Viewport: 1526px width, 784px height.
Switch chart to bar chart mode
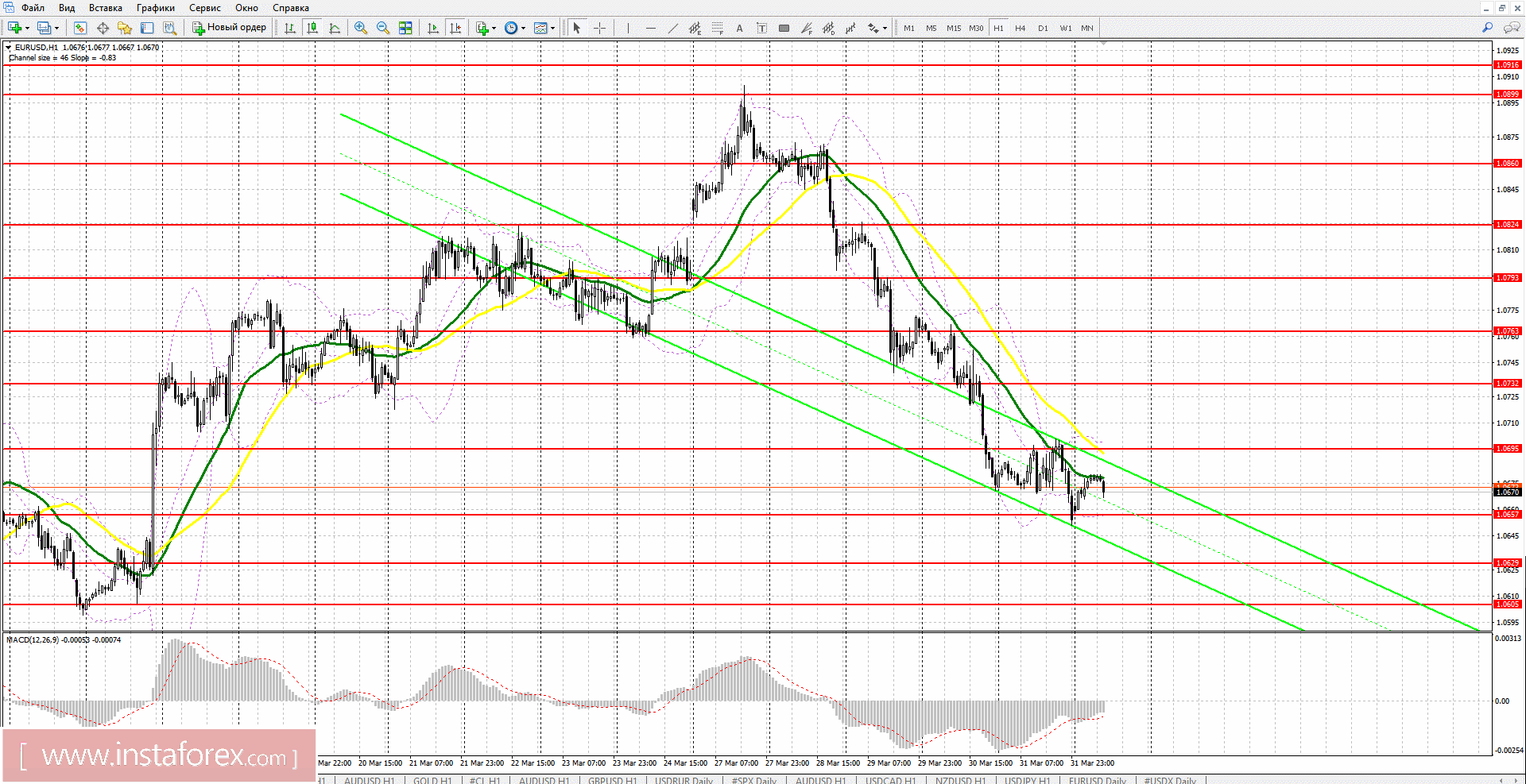pyautogui.click(x=290, y=28)
